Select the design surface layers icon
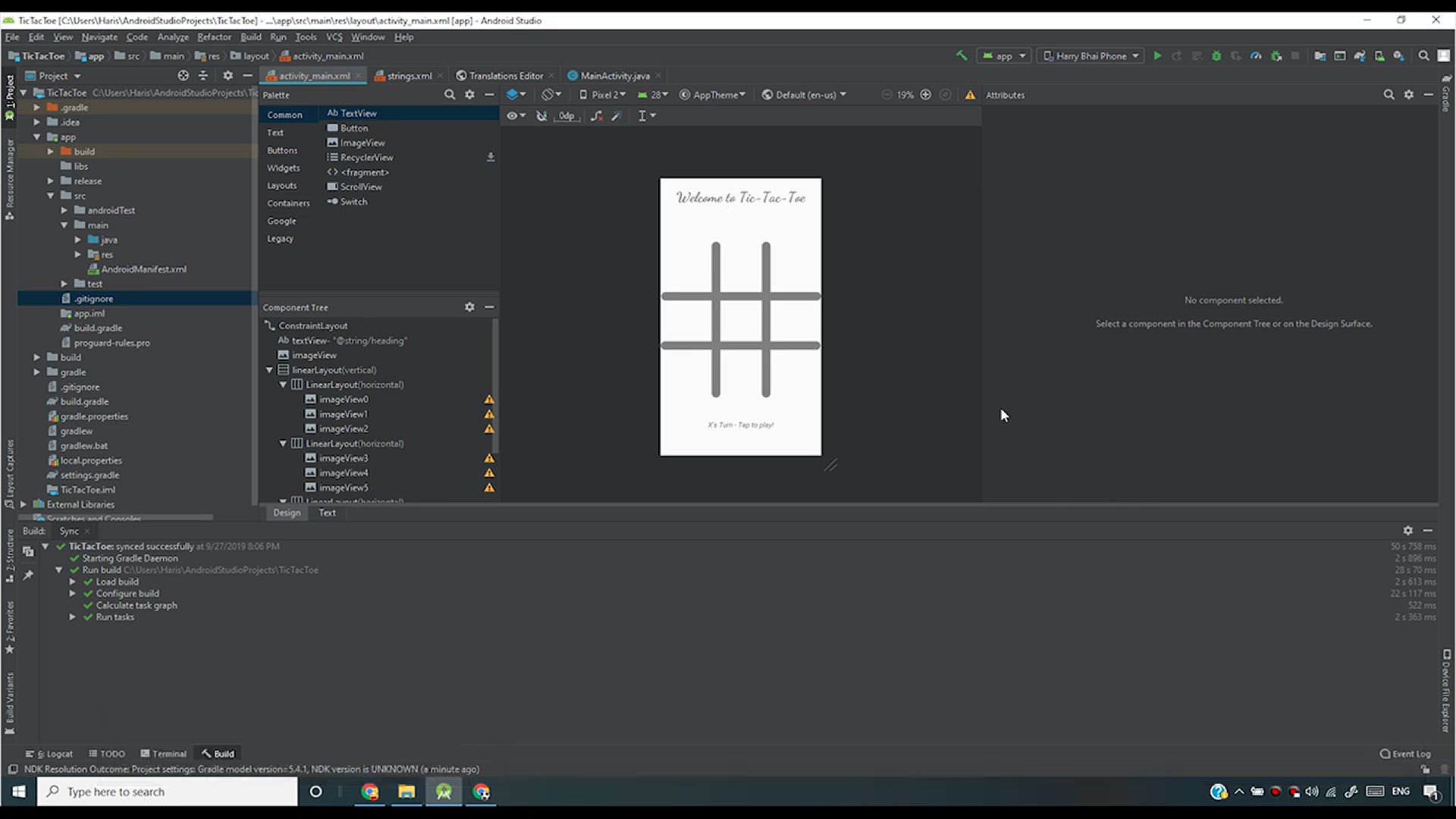The height and width of the screenshot is (819, 1456). (516, 95)
